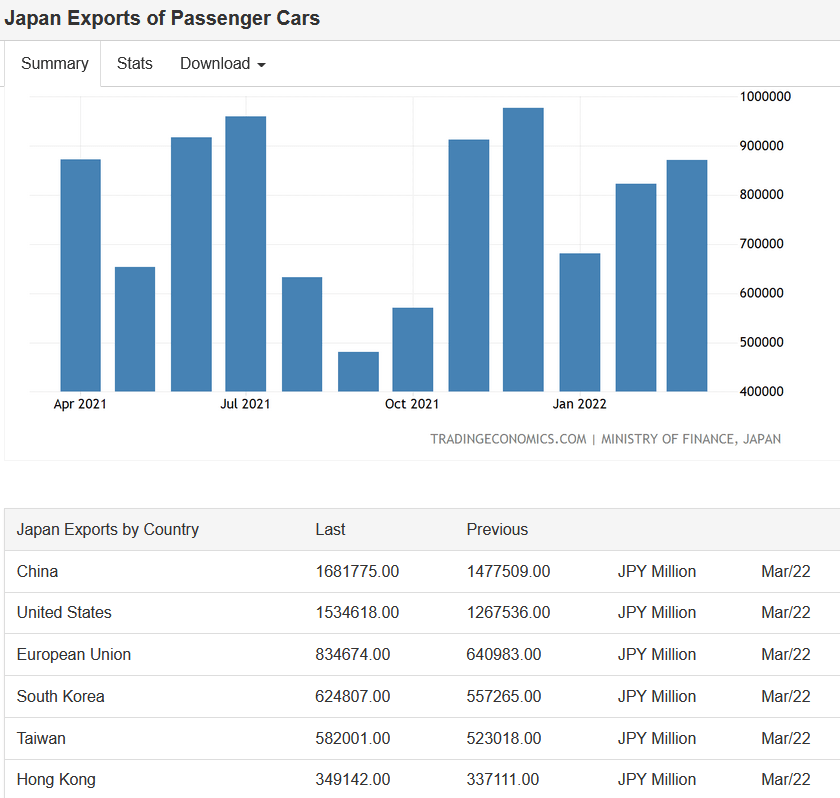
Task: Click the Last column header
Action: point(330,529)
